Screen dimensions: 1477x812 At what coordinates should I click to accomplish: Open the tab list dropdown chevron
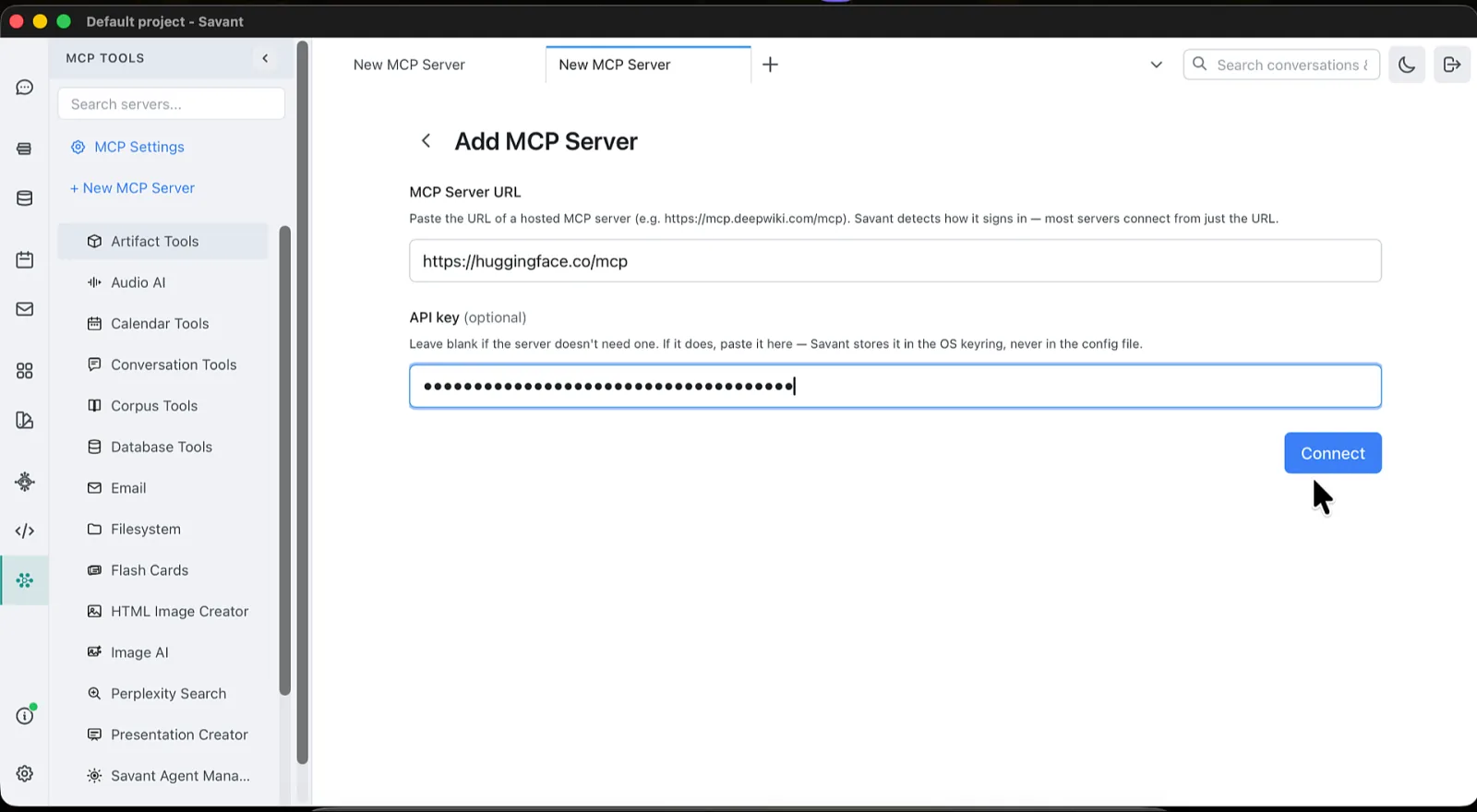pyautogui.click(x=1156, y=65)
